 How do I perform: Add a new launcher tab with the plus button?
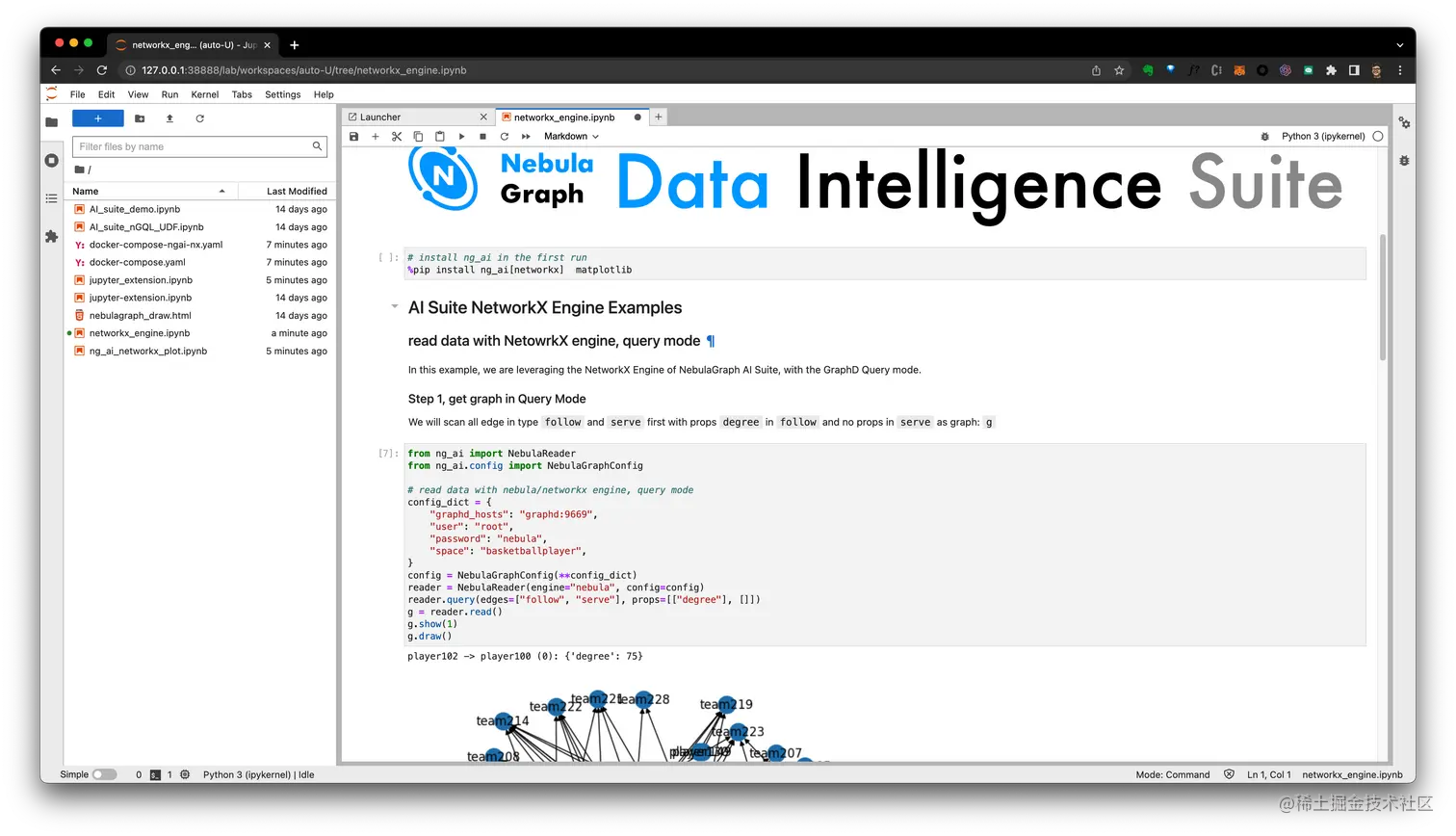659,118
